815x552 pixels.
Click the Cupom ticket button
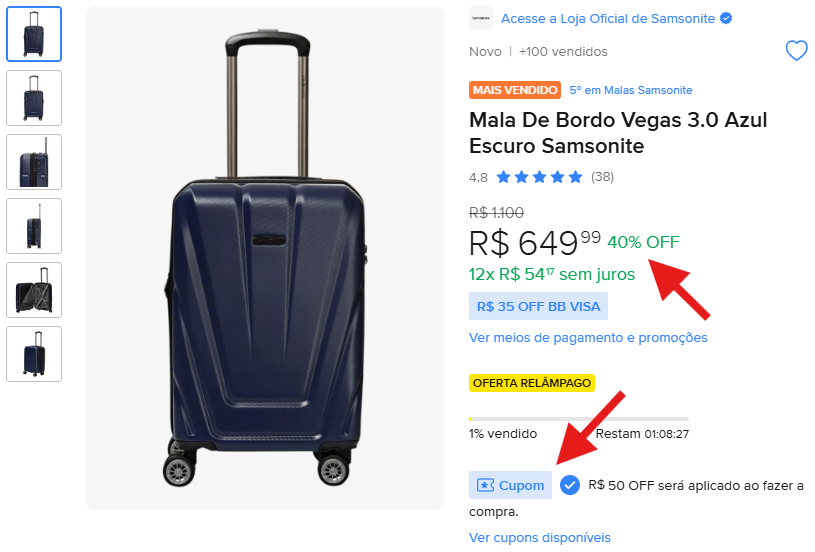click(x=511, y=485)
